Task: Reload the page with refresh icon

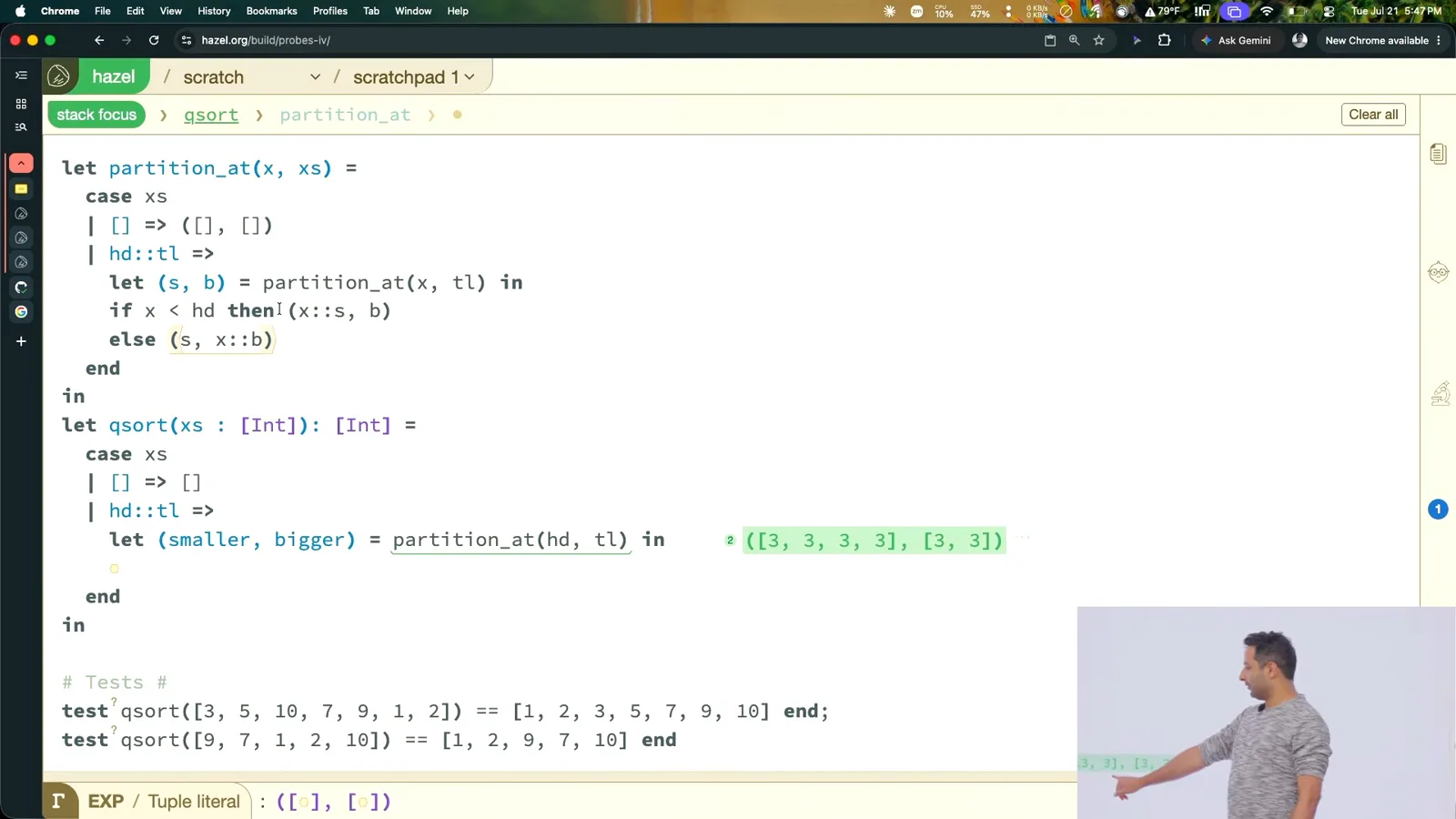Action: [154, 40]
